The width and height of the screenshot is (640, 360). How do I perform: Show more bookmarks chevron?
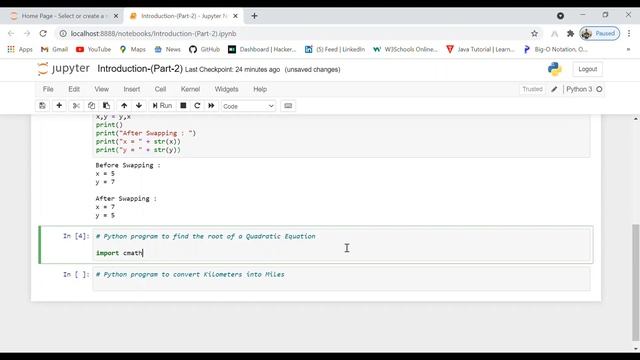[x=628, y=49]
